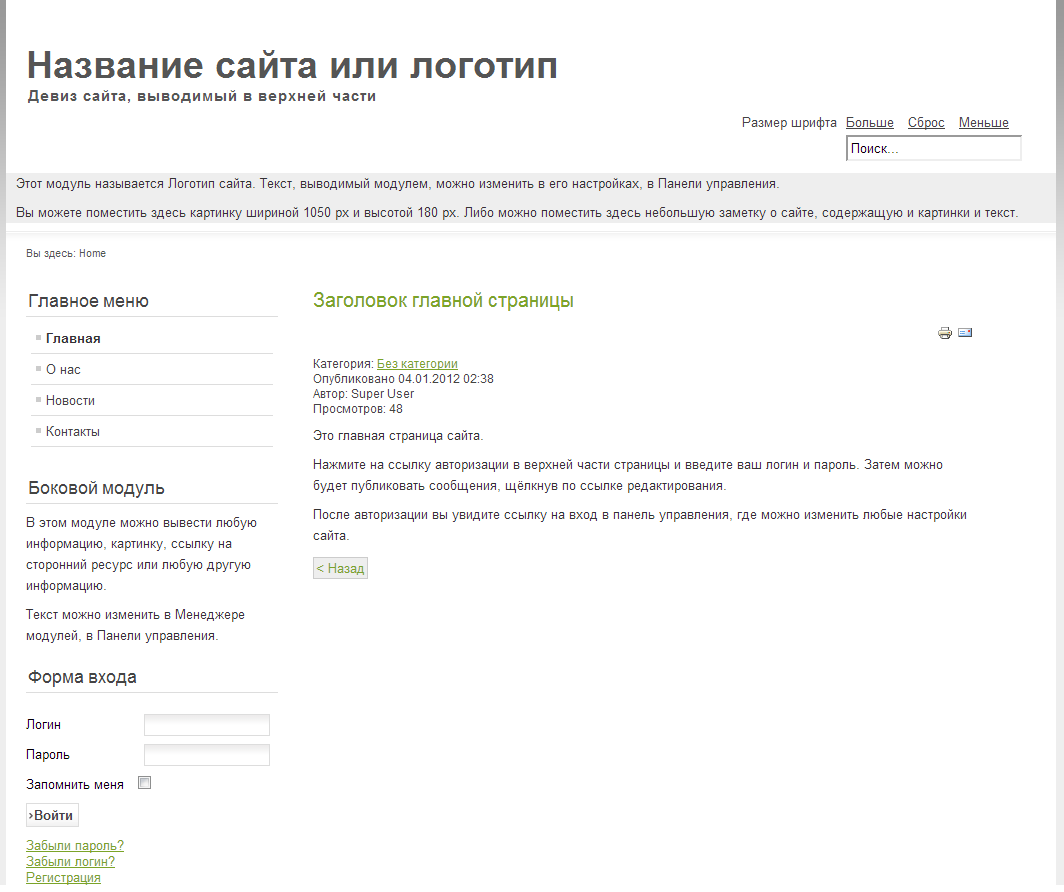The width and height of the screenshot is (1064, 892).
Task: Go to the "Контакты" menu page
Action: pyautogui.click(x=72, y=432)
